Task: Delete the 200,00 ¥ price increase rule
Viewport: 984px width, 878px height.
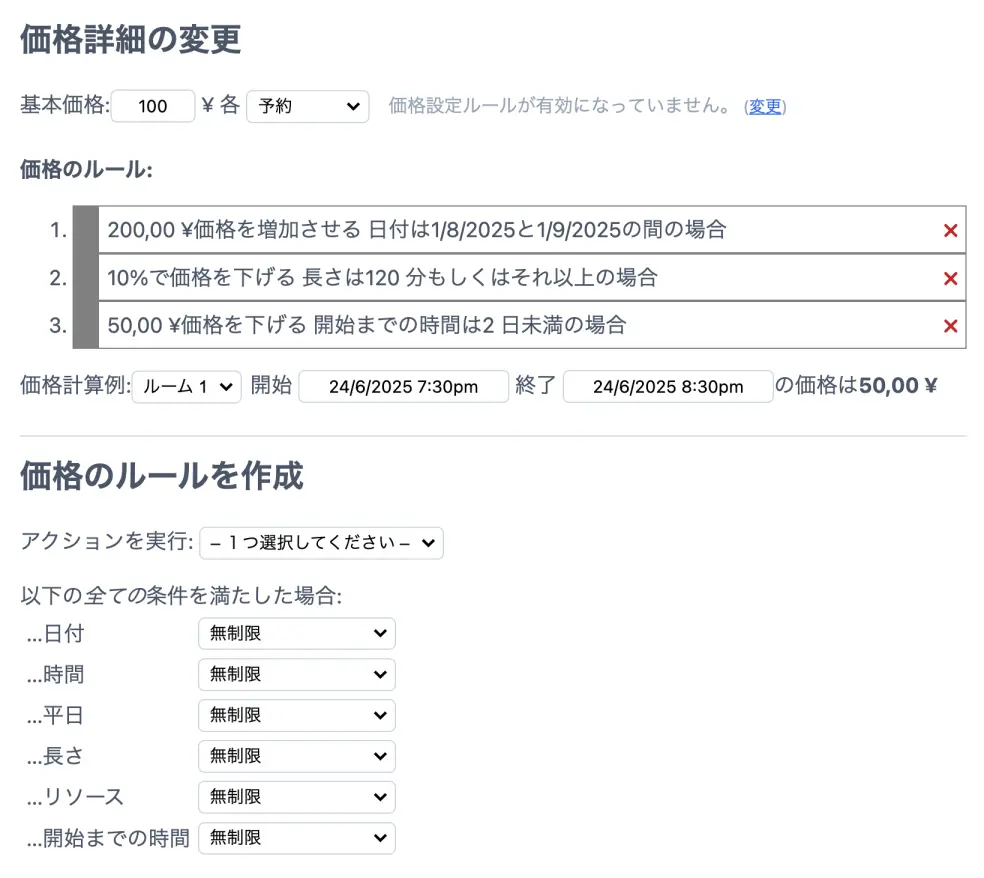Action: (950, 230)
